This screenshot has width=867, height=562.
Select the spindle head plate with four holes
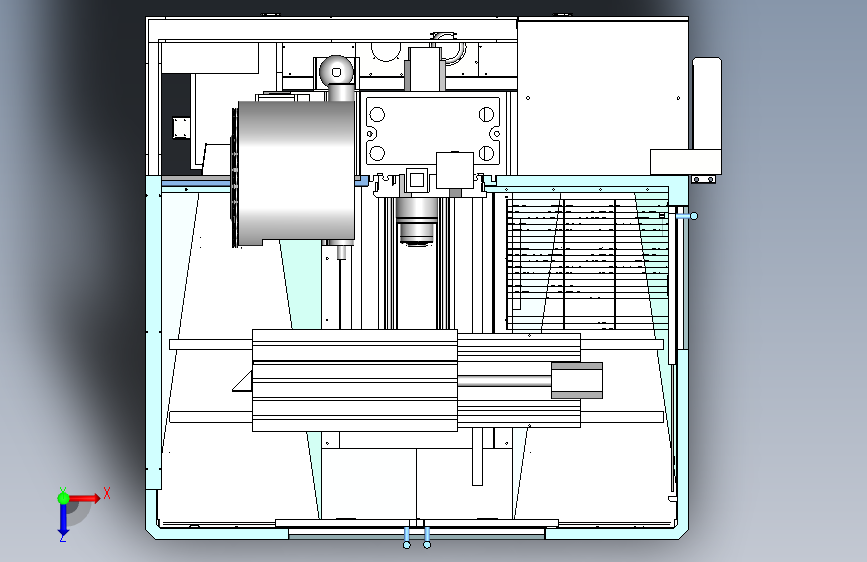point(433,132)
